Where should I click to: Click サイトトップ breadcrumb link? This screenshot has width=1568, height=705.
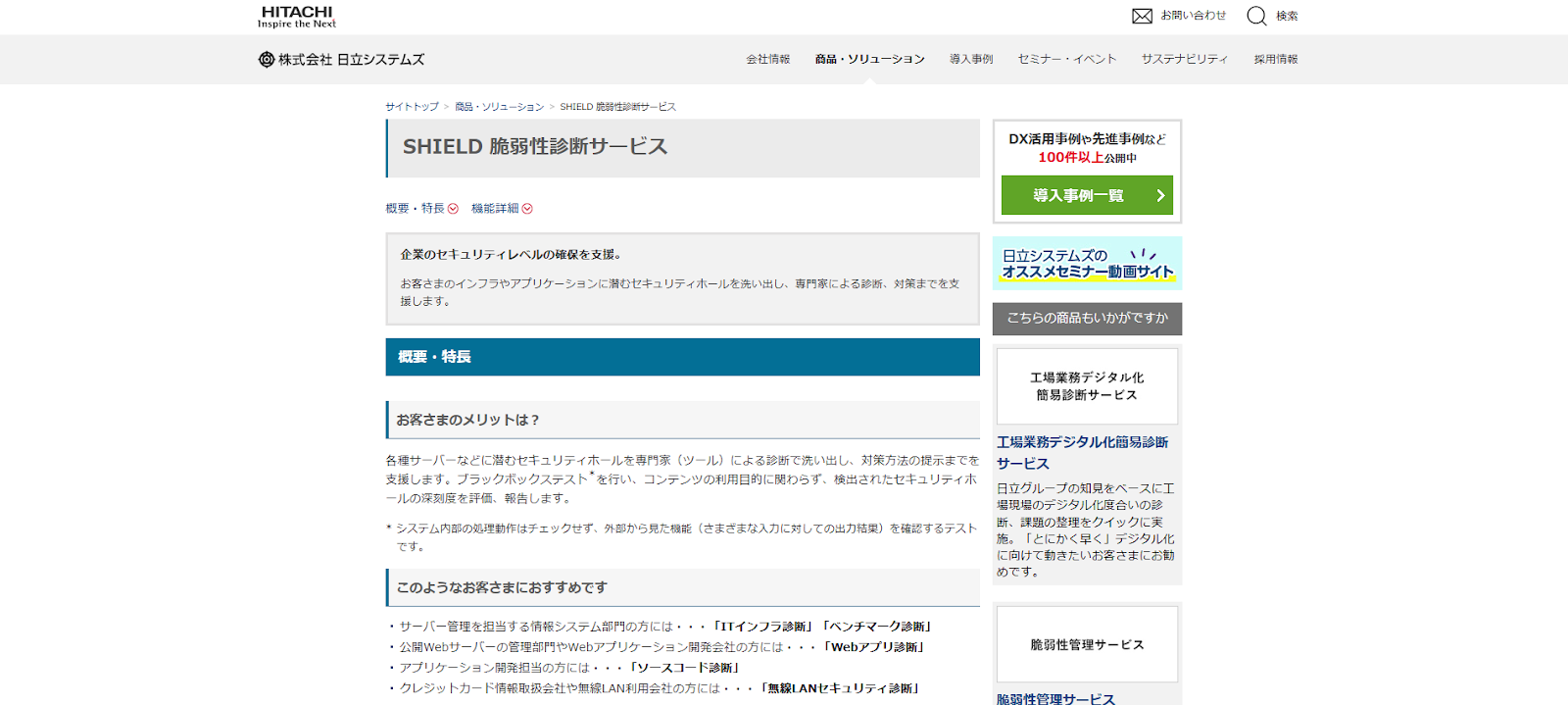[412, 107]
